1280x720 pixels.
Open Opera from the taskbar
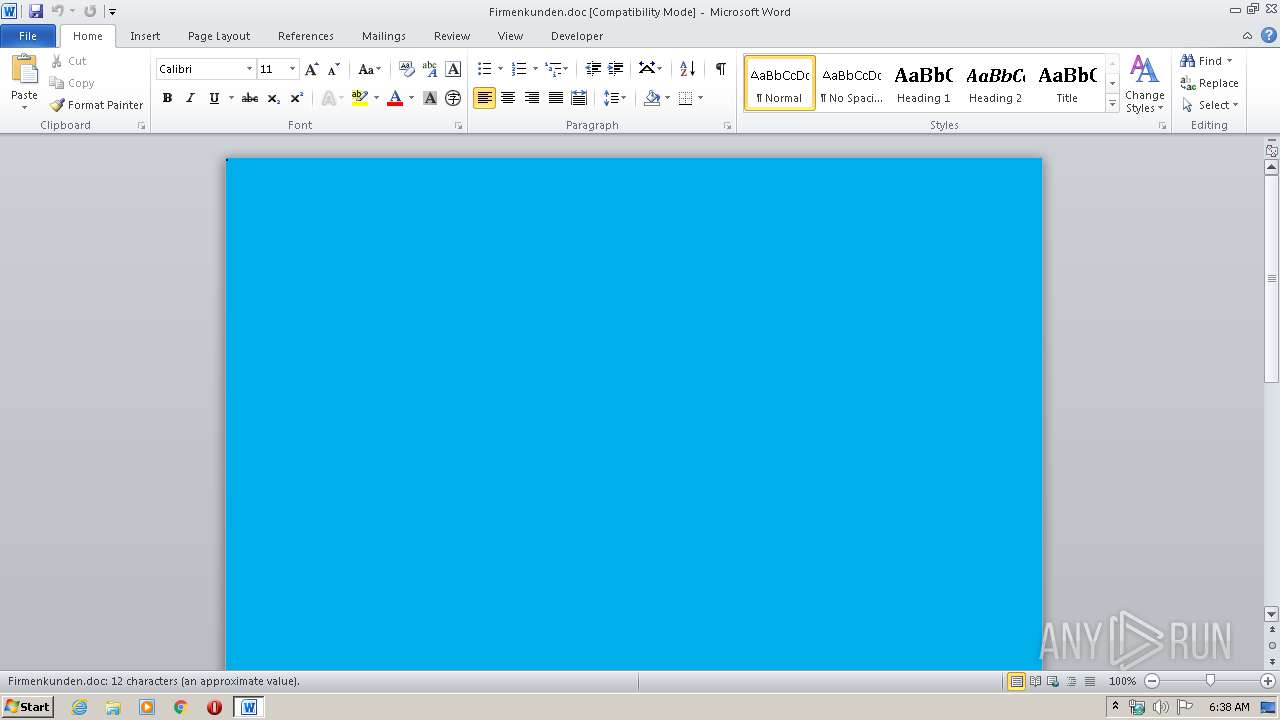point(214,707)
